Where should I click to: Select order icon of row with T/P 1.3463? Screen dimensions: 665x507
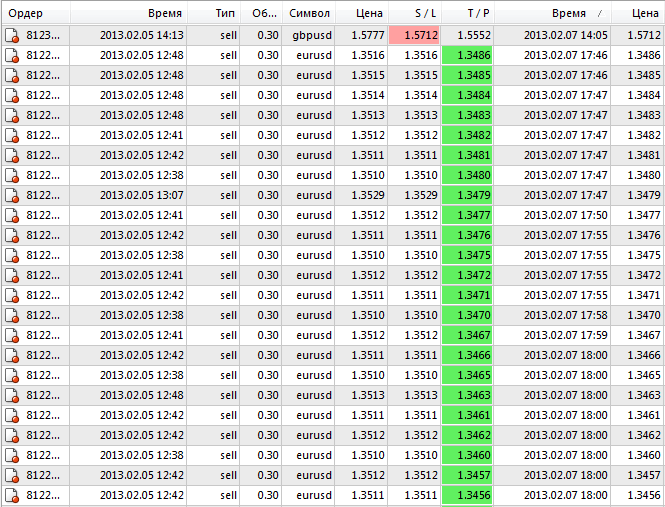click(12, 395)
